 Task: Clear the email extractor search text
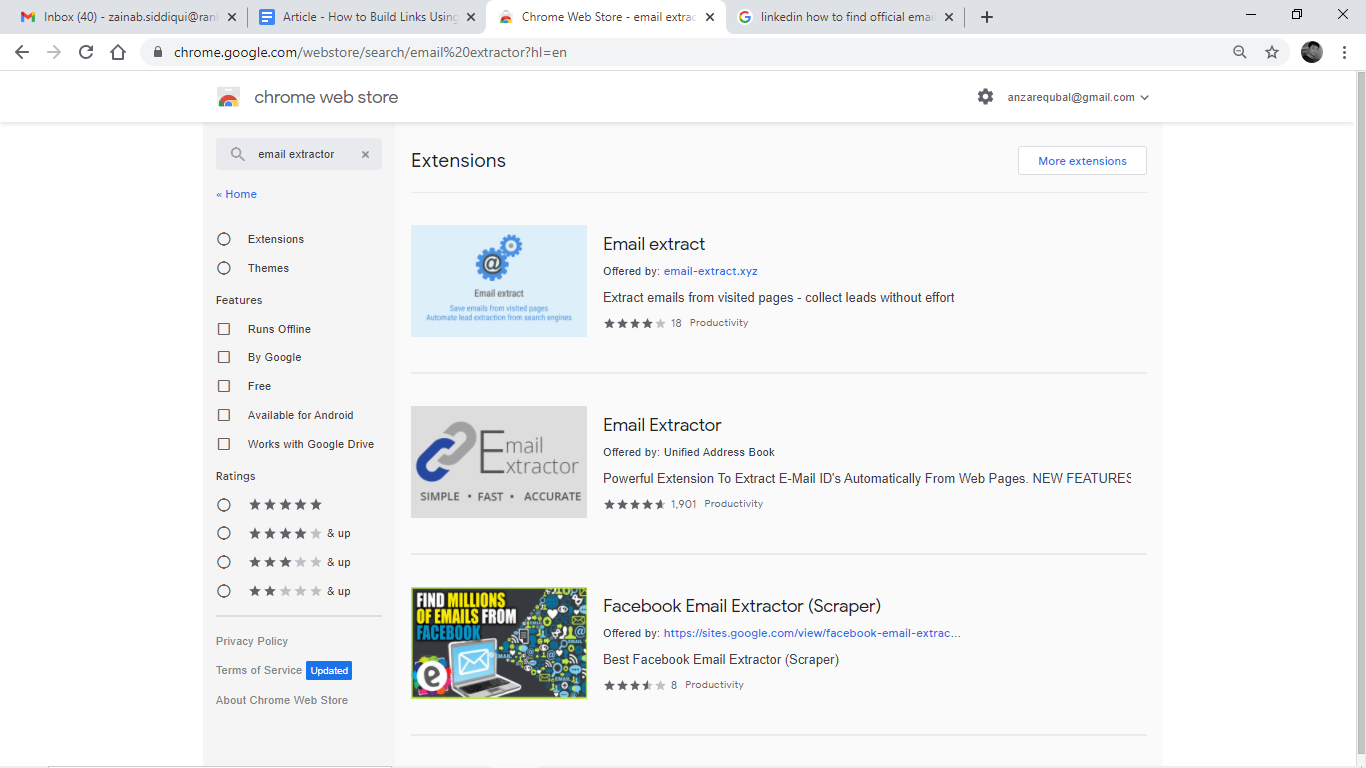pyautogui.click(x=365, y=154)
